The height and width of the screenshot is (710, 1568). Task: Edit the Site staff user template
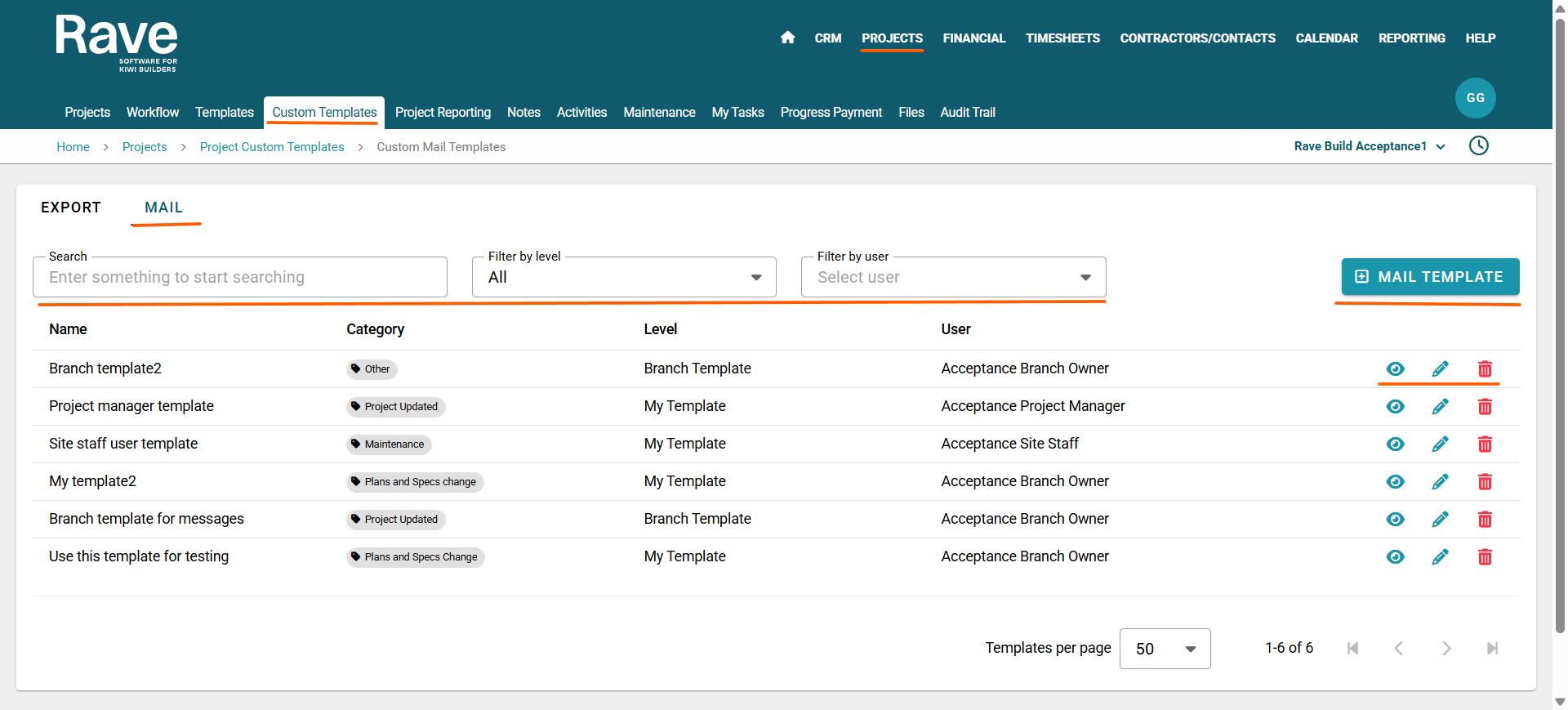(x=1440, y=444)
